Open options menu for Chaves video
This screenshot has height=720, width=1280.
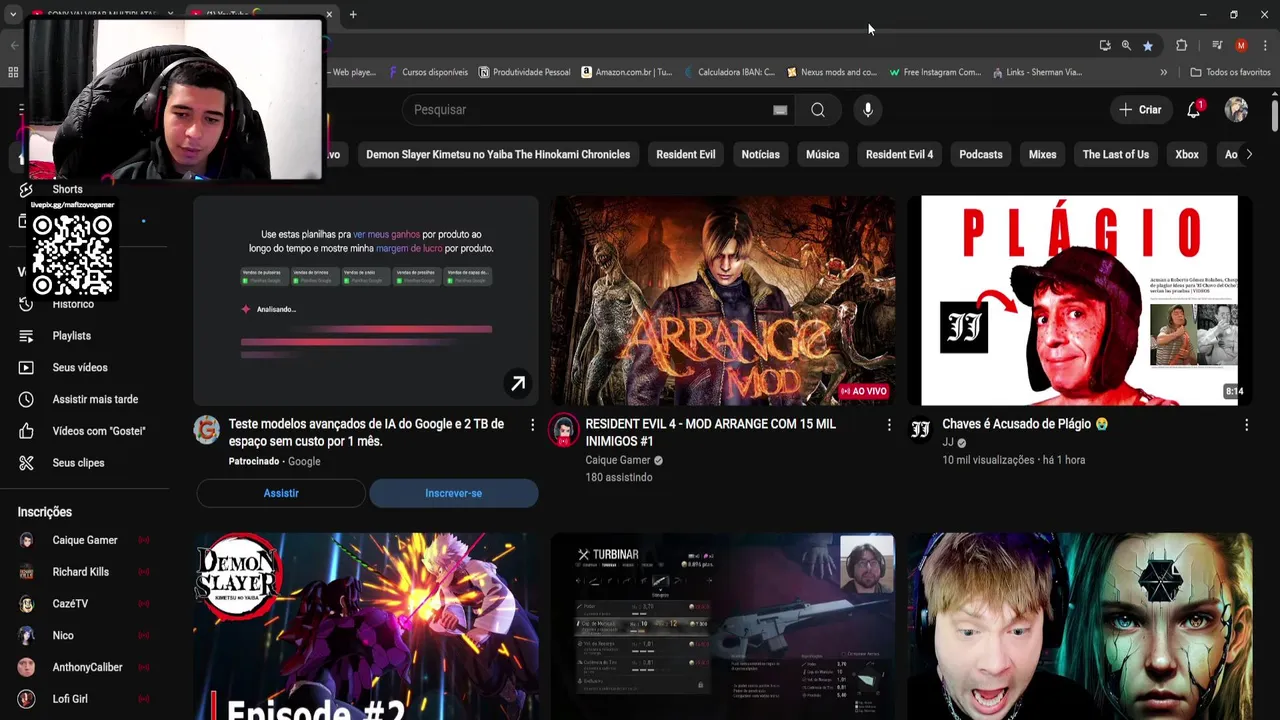point(1246,425)
